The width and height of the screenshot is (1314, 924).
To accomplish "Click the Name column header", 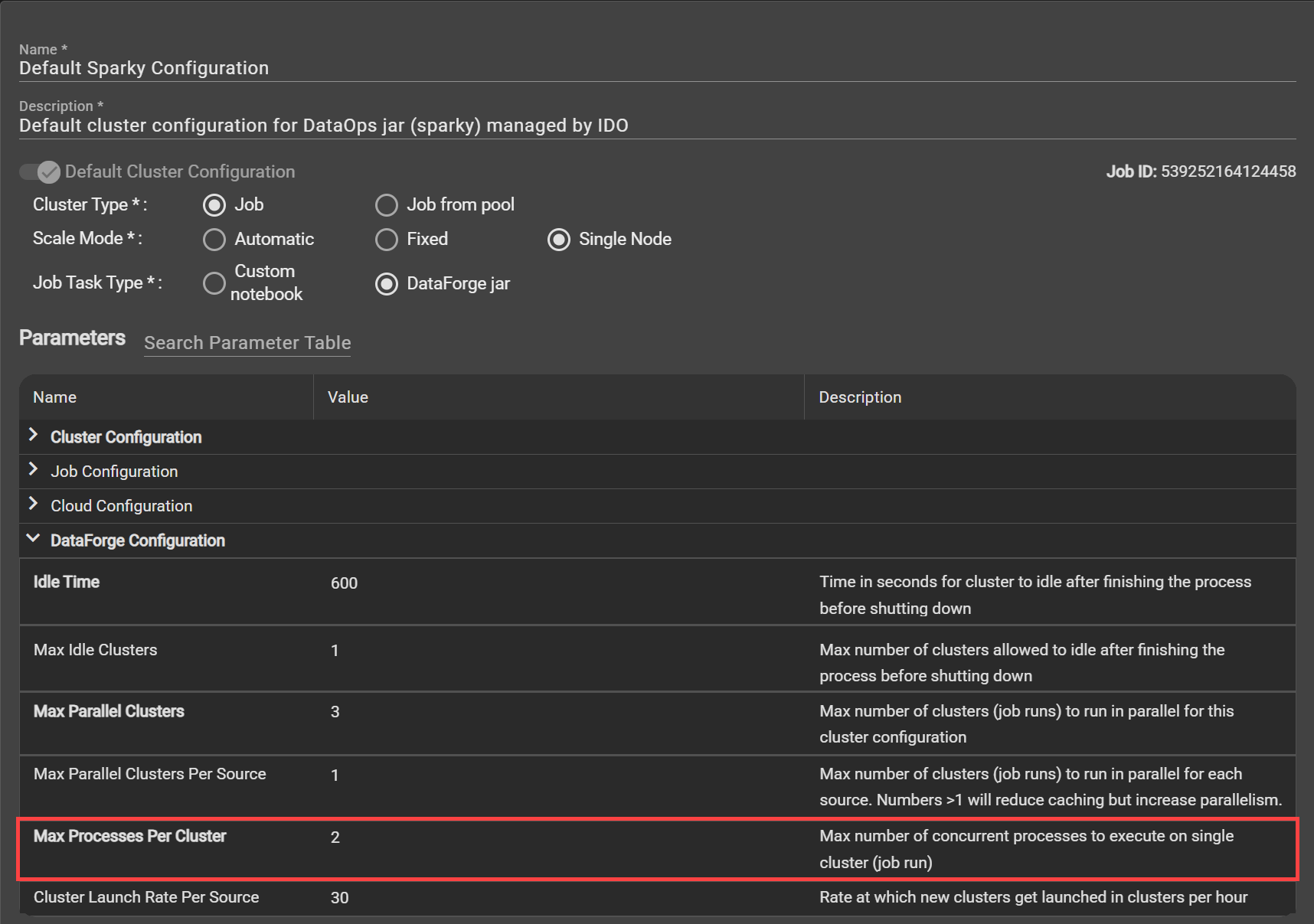I will pos(54,397).
